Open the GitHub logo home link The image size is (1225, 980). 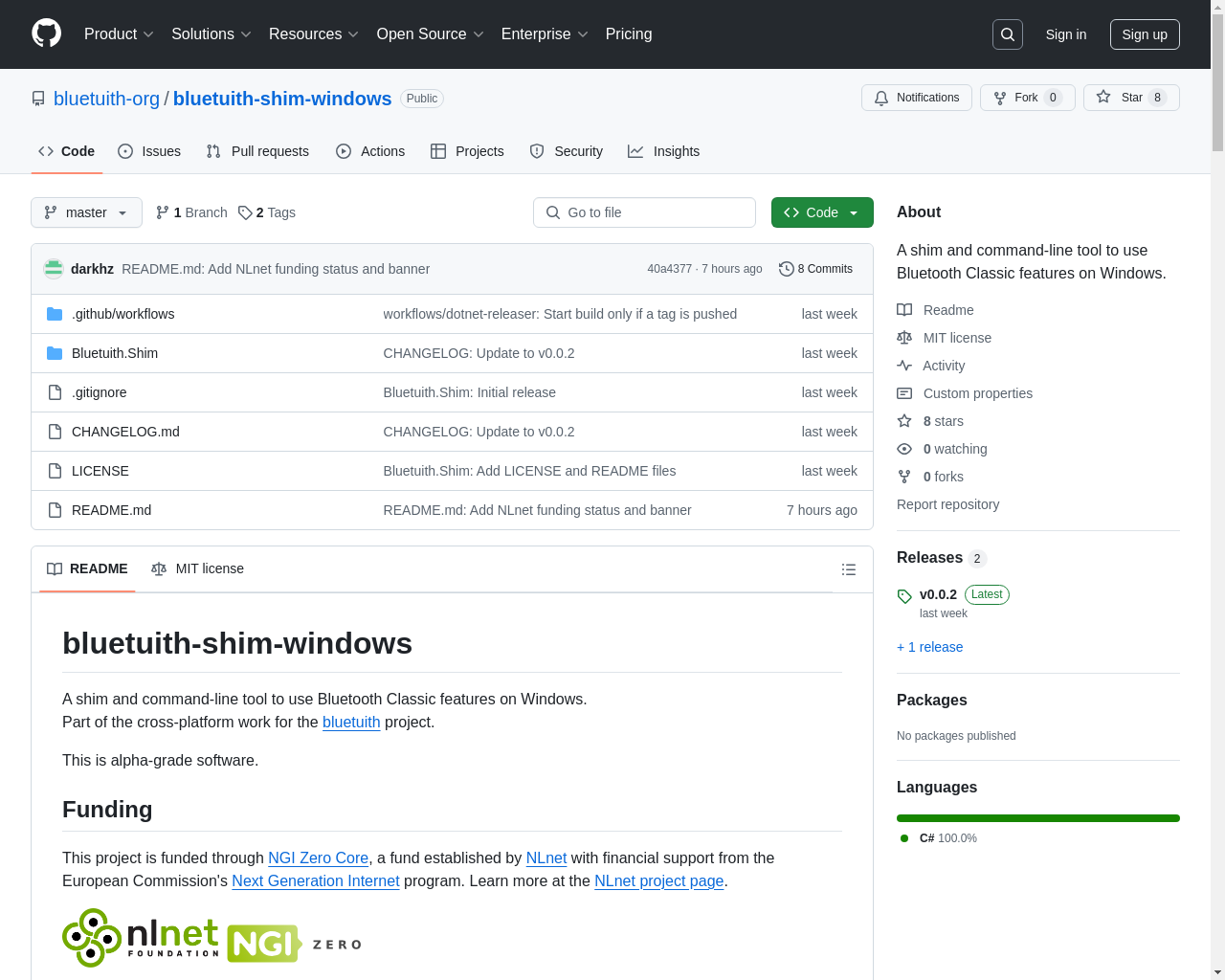pyautogui.click(x=46, y=33)
